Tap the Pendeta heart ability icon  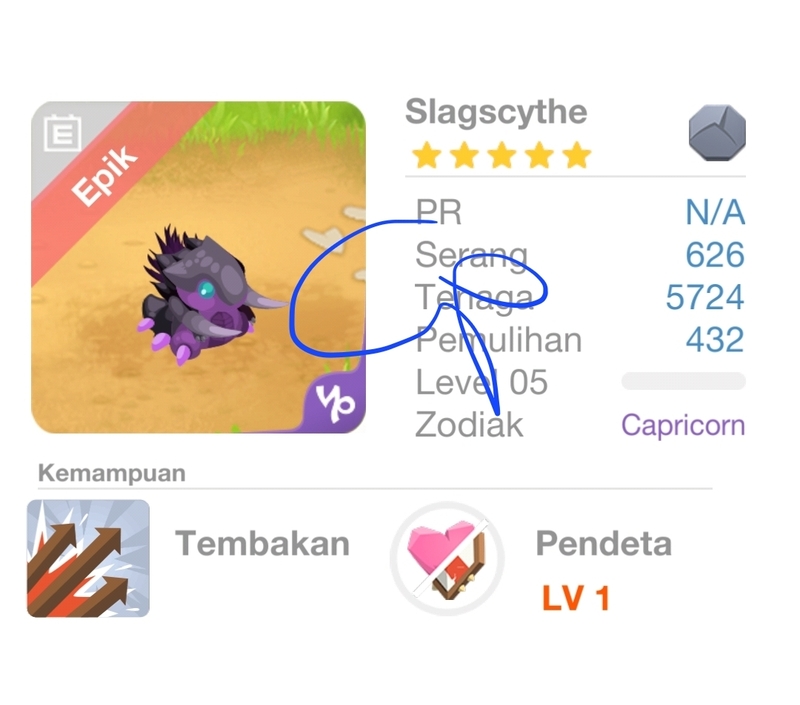tap(447, 558)
